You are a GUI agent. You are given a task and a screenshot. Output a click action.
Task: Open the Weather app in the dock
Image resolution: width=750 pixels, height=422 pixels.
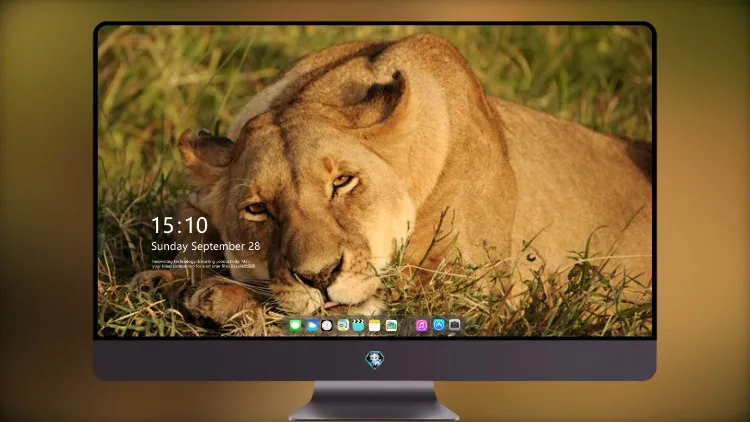(312, 326)
